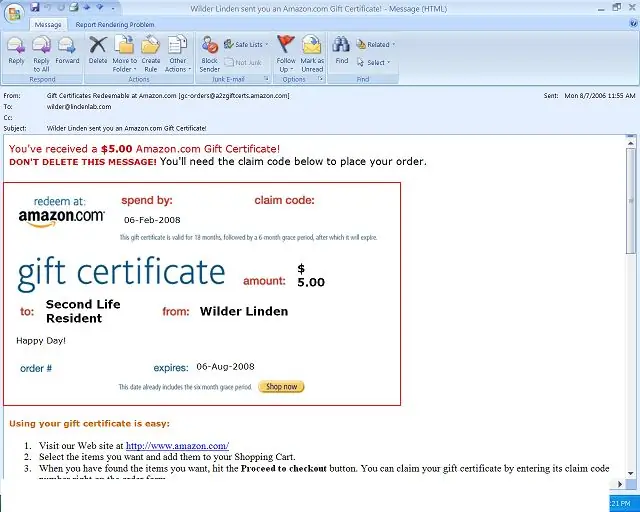Delete the message

(98, 51)
